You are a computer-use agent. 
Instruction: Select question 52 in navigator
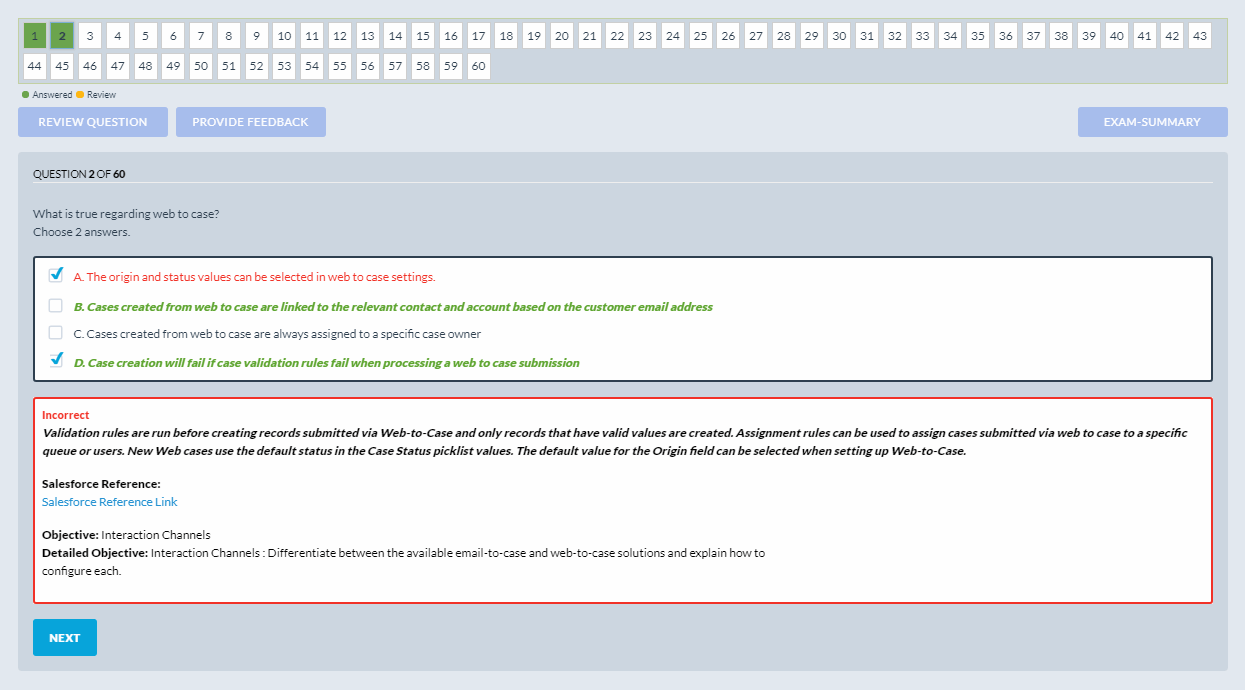click(x=257, y=67)
